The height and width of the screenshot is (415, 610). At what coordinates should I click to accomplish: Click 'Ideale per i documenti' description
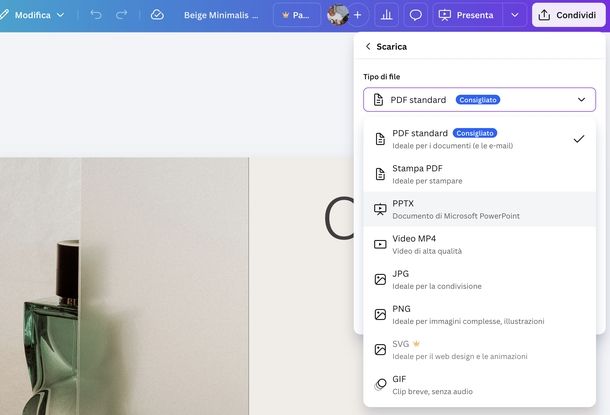[452, 146]
